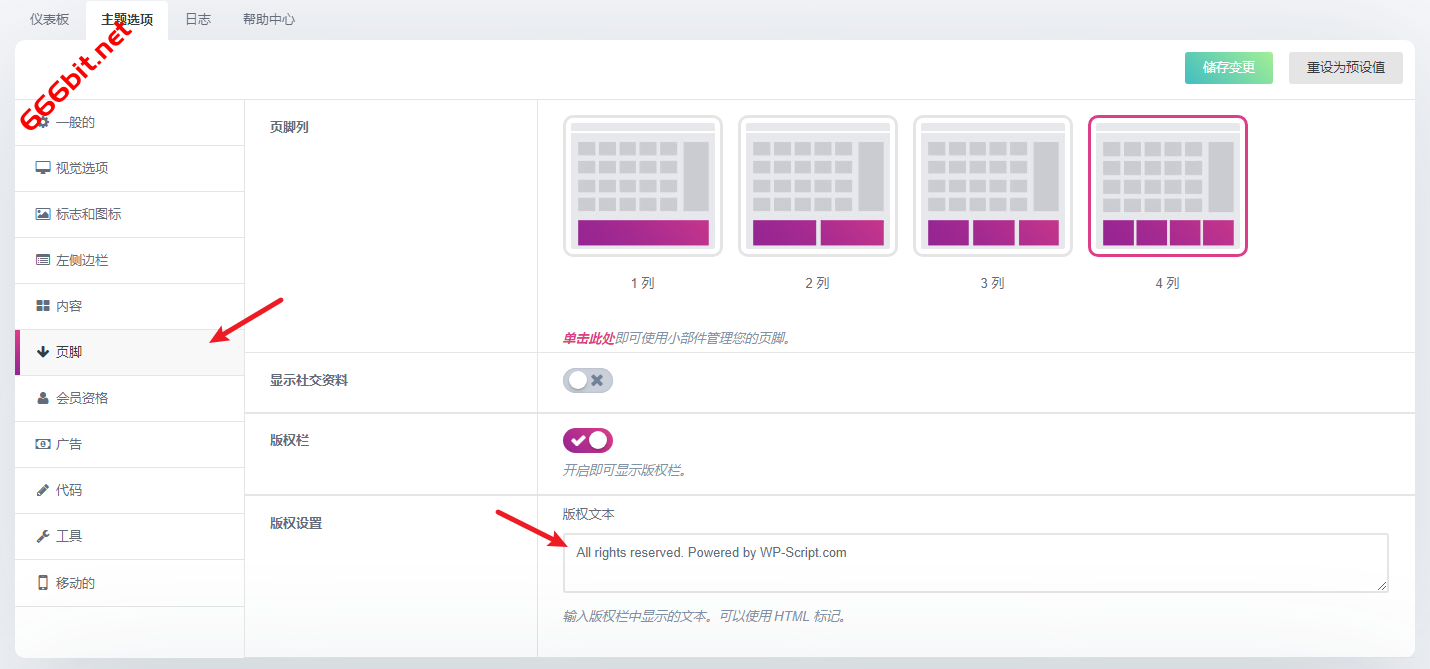Open the 视觉选项 sidebar section
Image resolution: width=1430 pixels, height=669 pixels.
[130, 168]
